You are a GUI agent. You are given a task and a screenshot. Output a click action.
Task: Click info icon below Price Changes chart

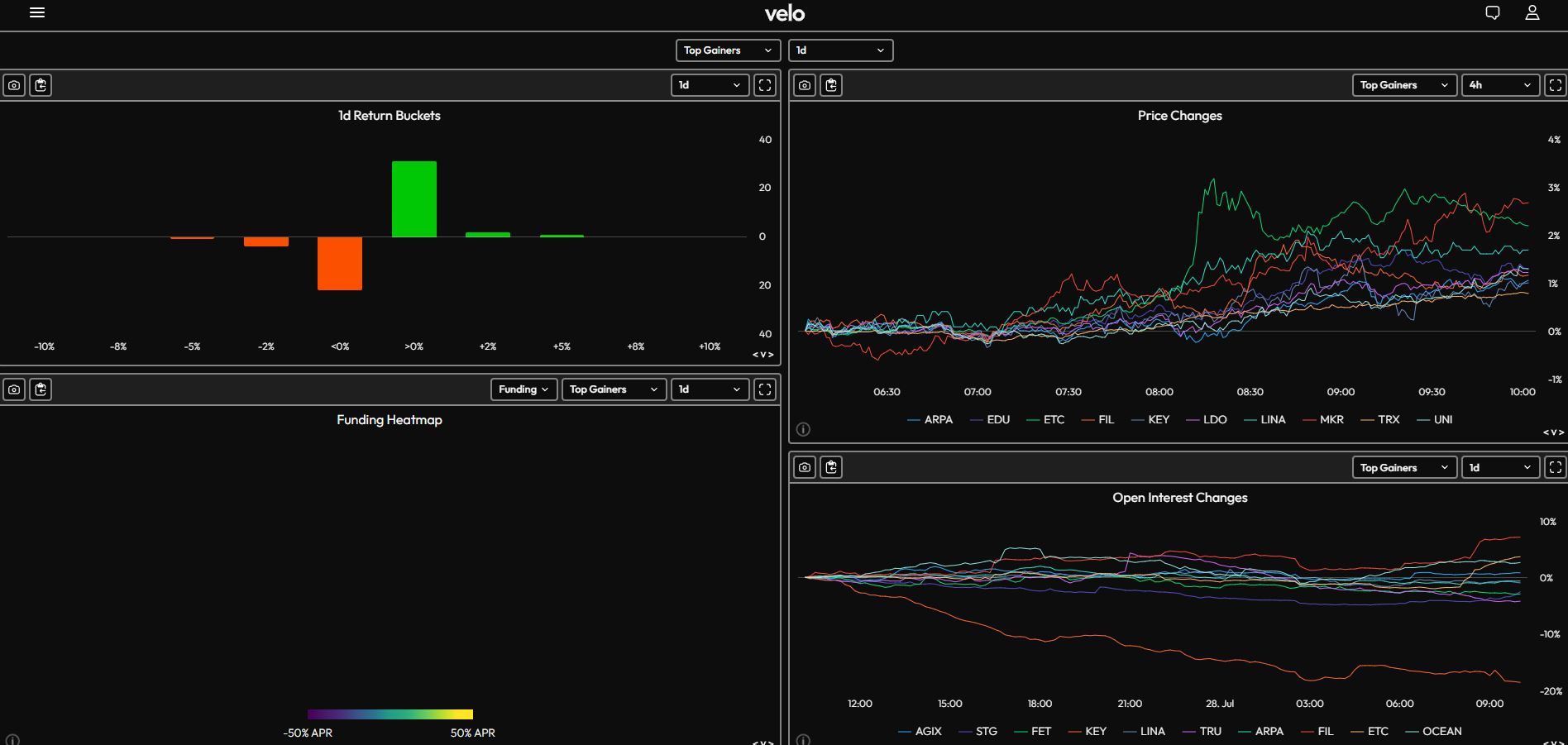point(803,429)
